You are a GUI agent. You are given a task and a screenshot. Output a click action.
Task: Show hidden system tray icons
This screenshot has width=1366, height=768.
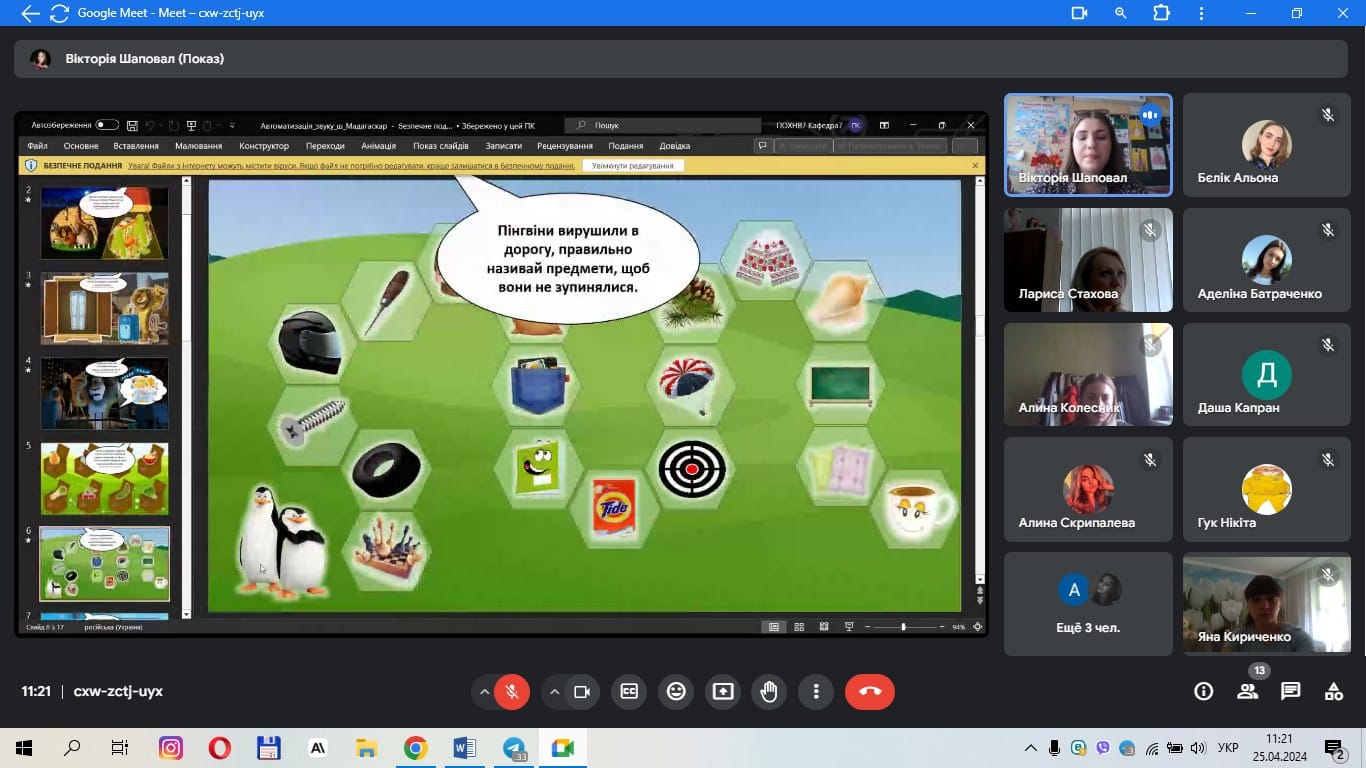point(1031,747)
